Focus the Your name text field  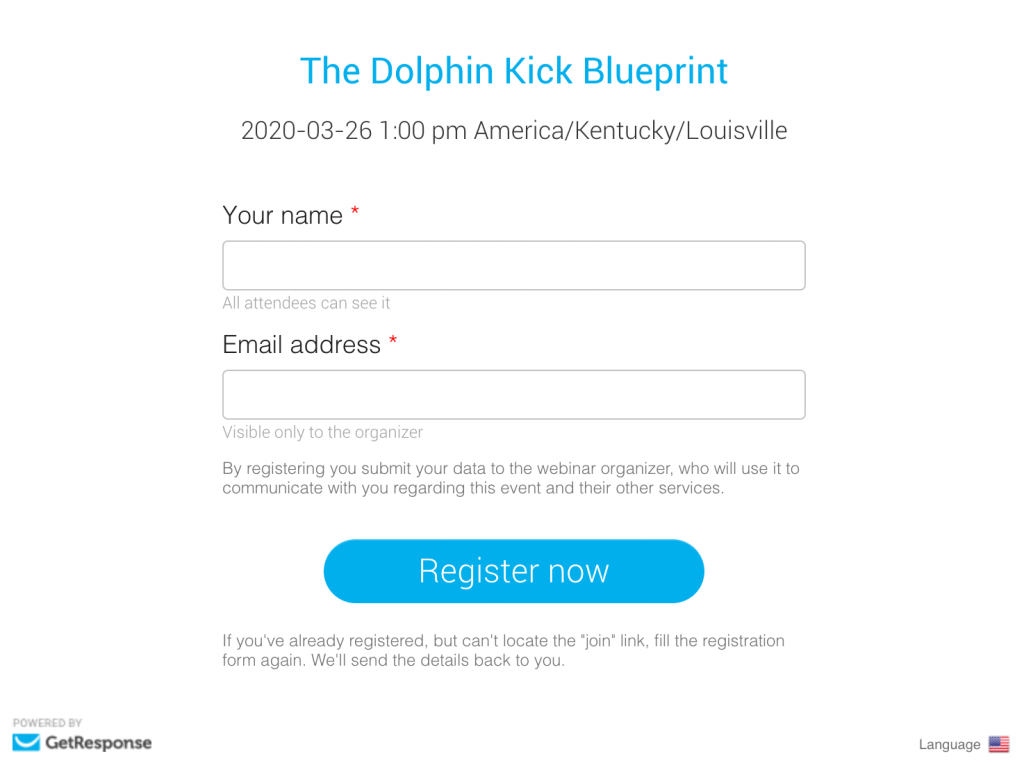[x=514, y=266]
